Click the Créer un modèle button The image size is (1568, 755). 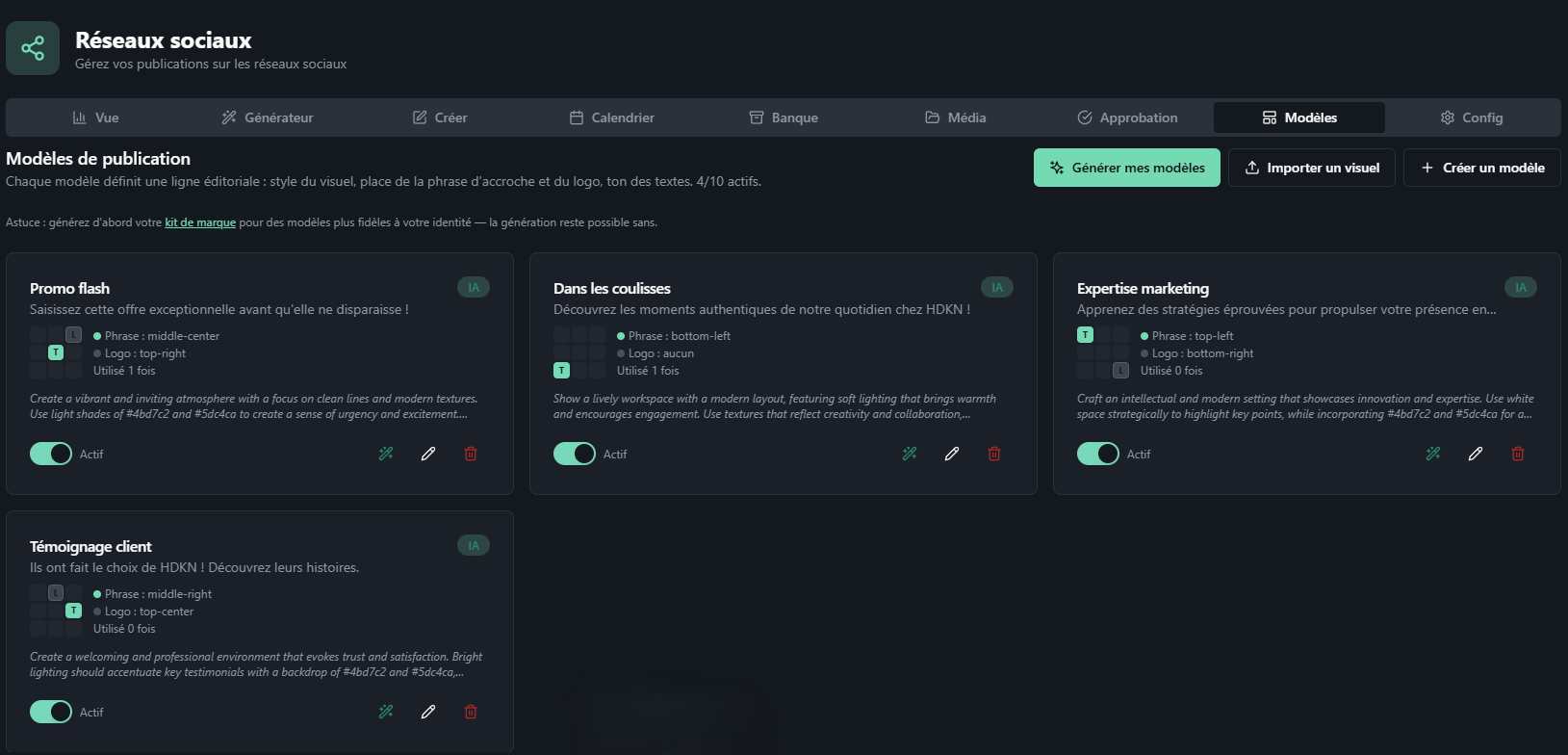point(1482,168)
